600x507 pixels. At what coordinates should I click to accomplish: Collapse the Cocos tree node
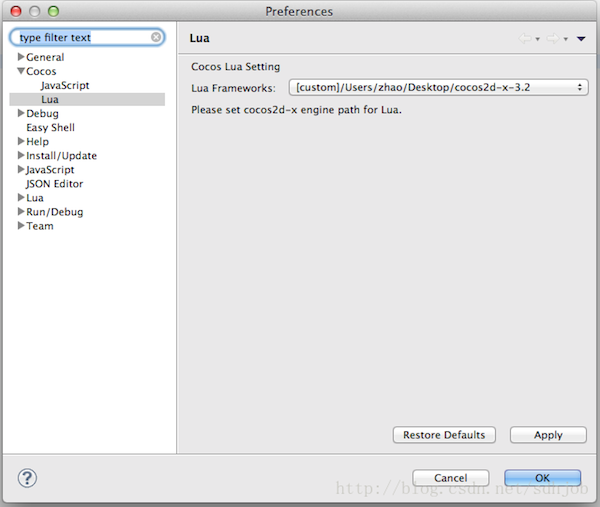pos(21,71)
